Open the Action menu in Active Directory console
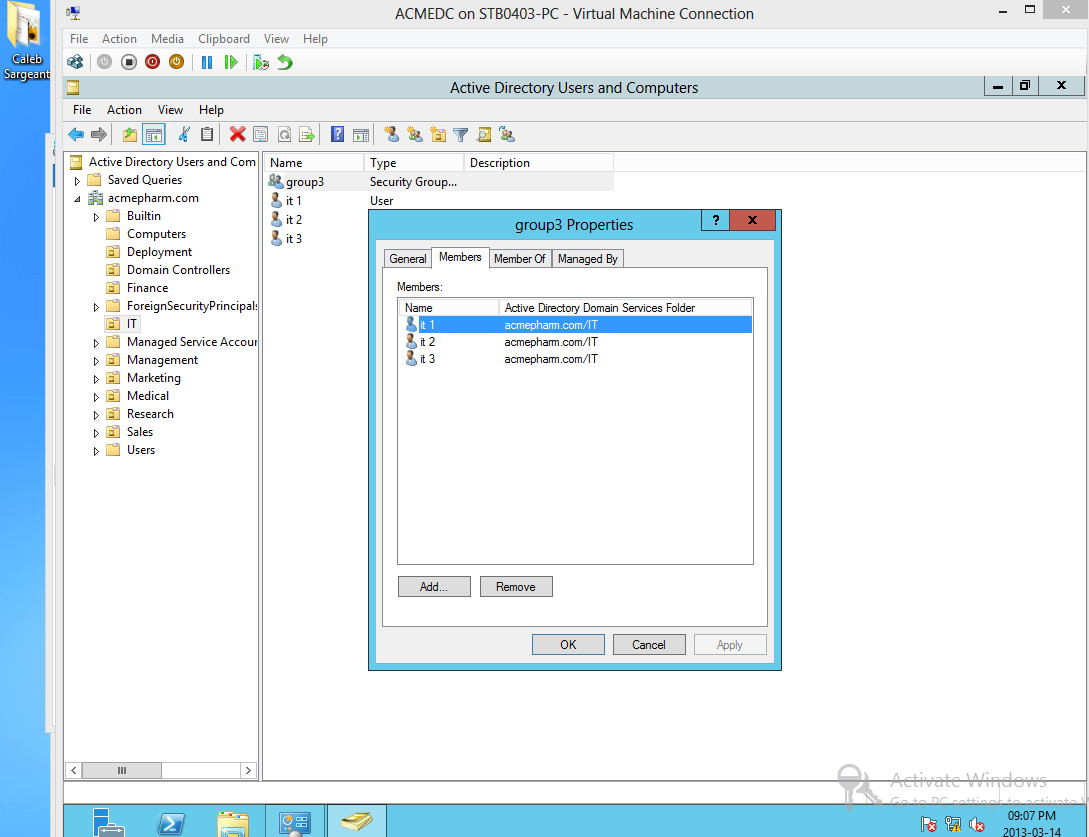1089x837 pixels. 124,110
